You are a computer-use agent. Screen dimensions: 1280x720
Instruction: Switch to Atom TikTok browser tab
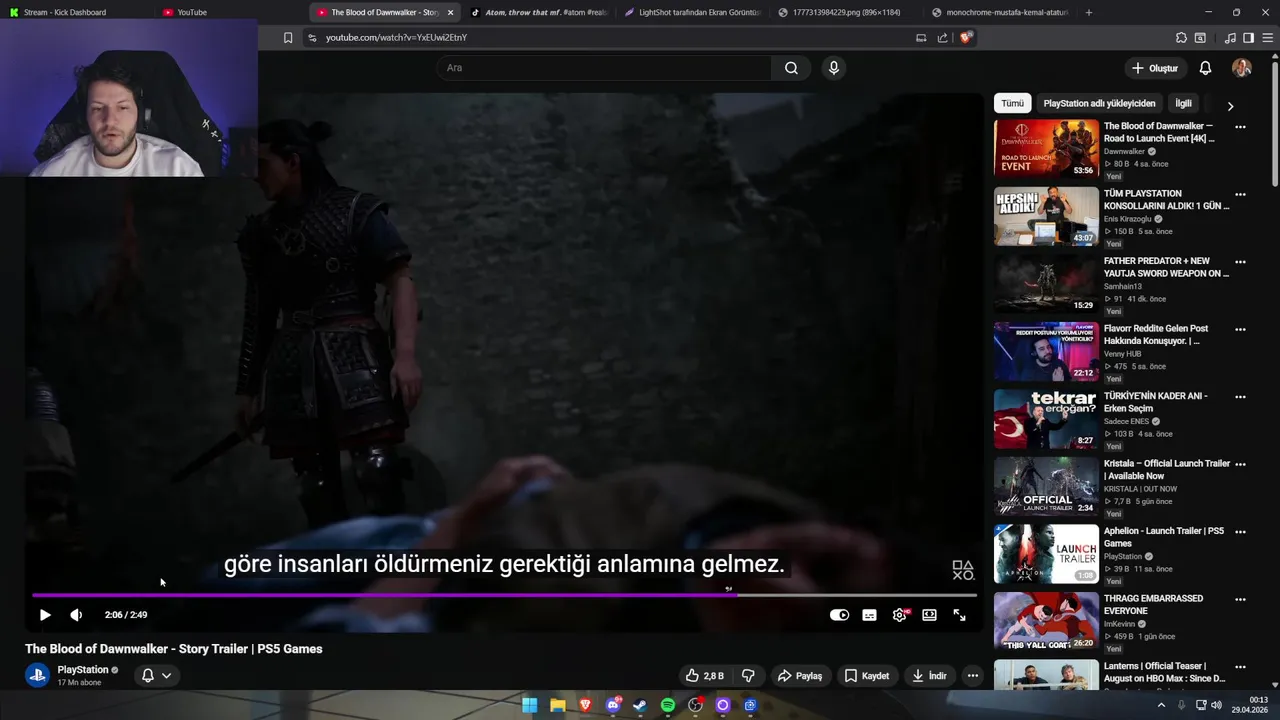(538, 12)
